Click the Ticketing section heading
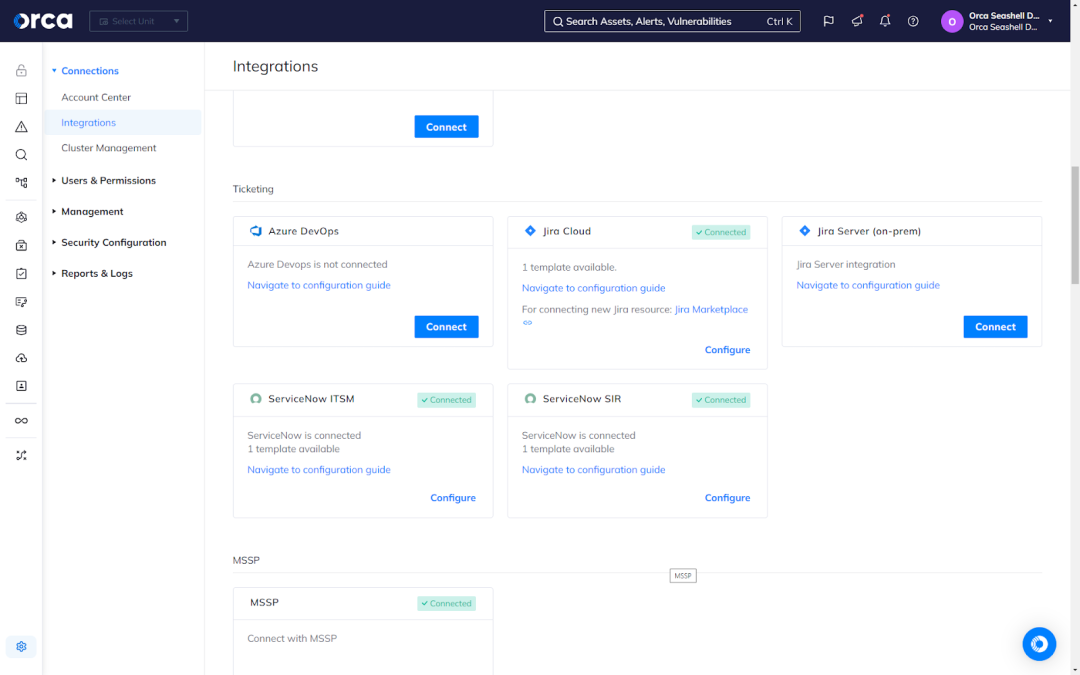 [253, 189]
